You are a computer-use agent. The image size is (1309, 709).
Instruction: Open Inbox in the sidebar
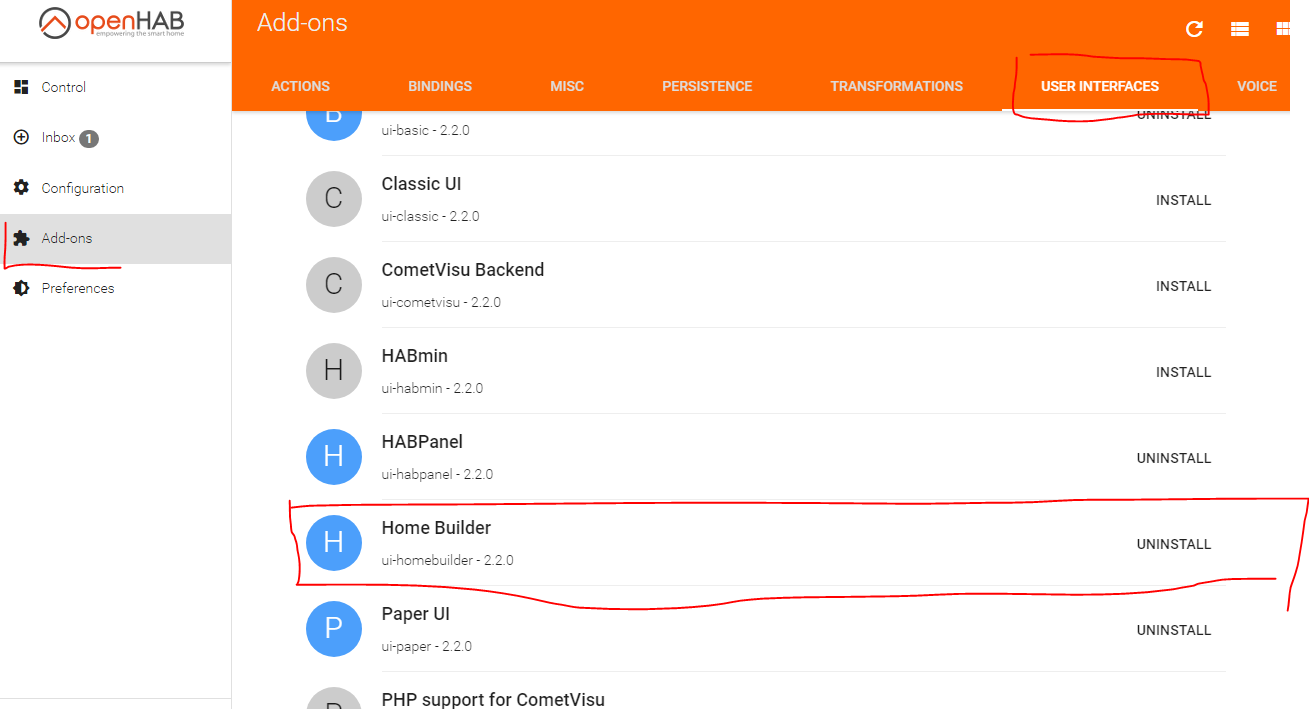coord(116,138)
